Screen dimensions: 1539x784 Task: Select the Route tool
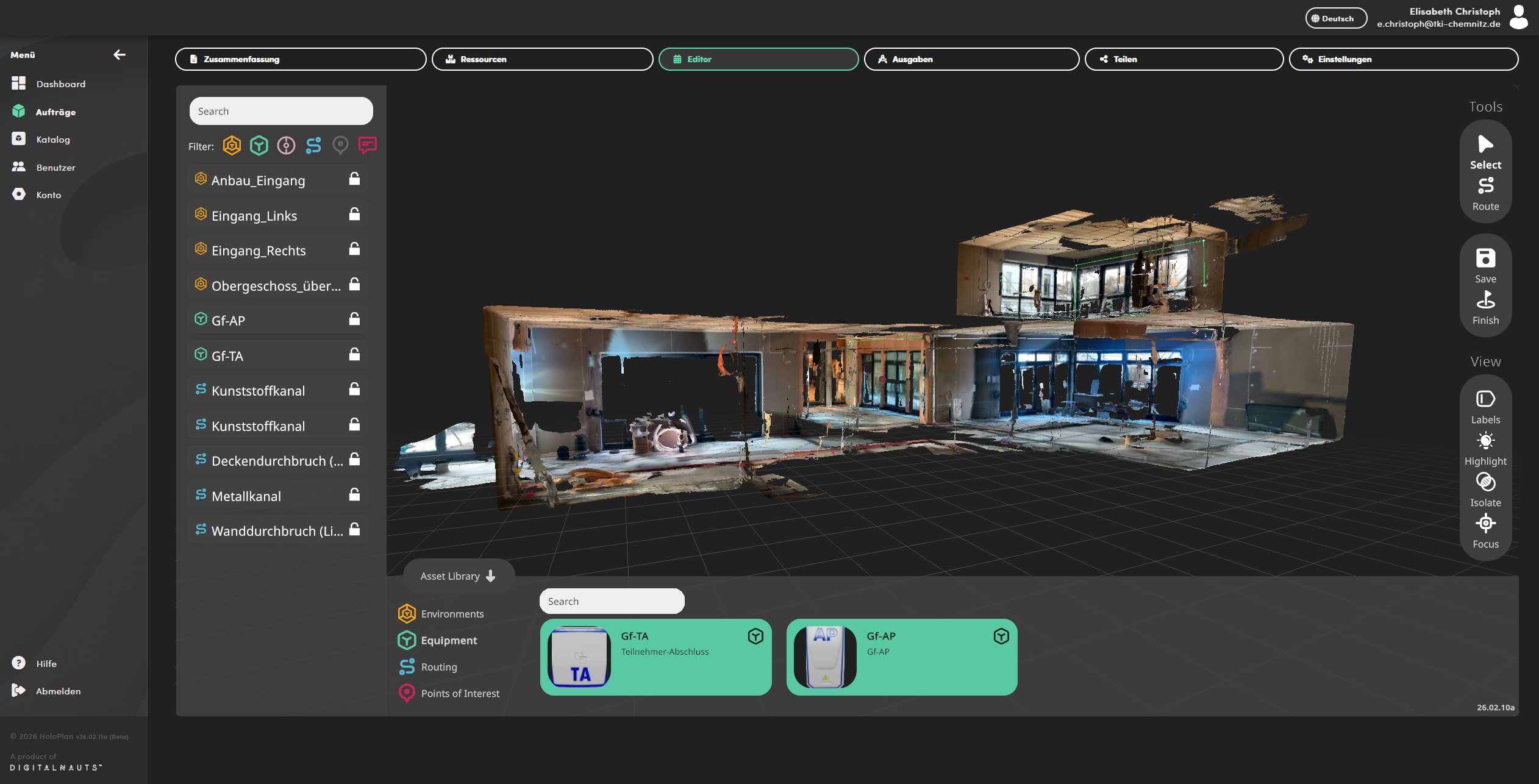[1485, 185]
